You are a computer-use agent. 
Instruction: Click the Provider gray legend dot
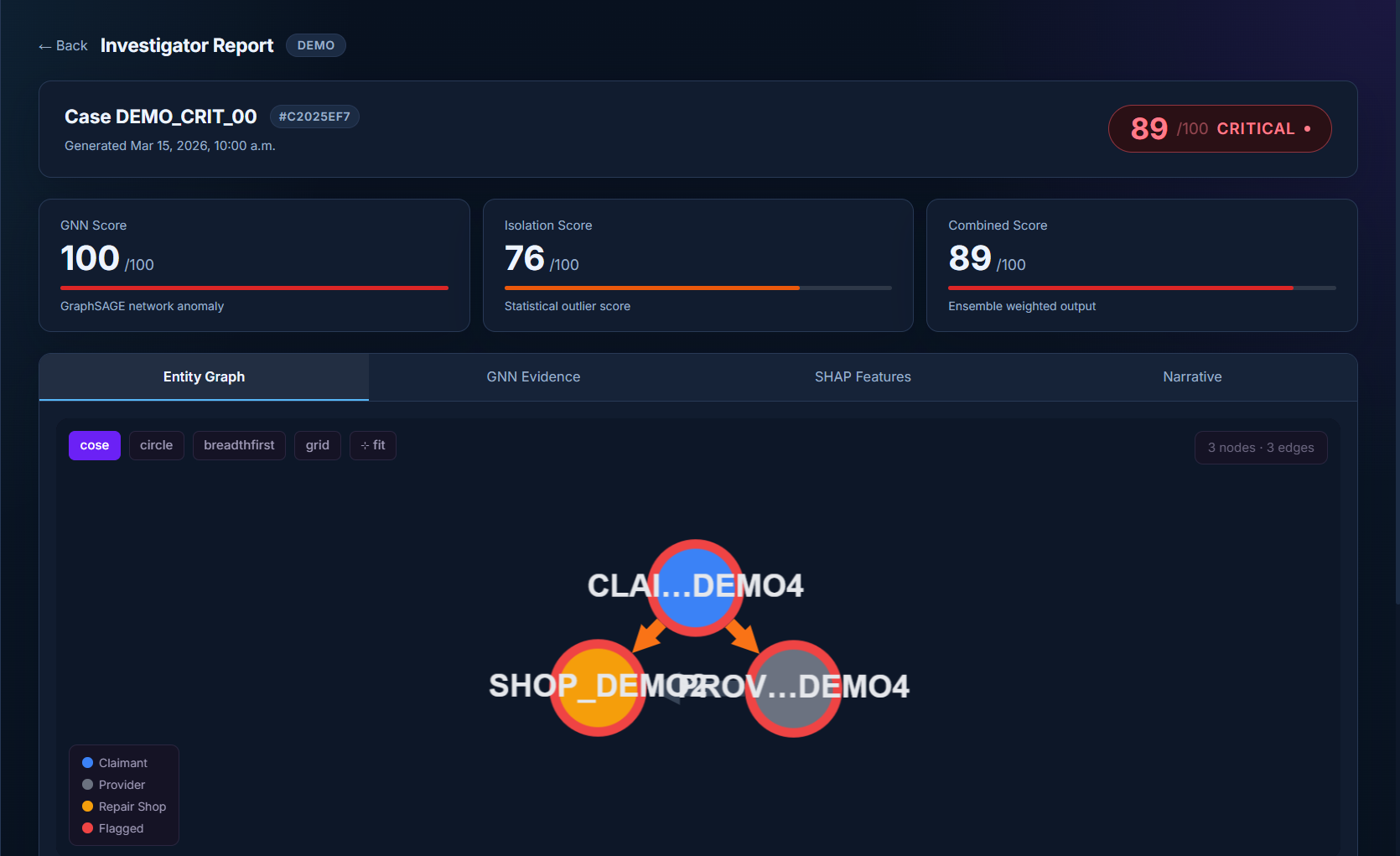(x=87, y=785)
